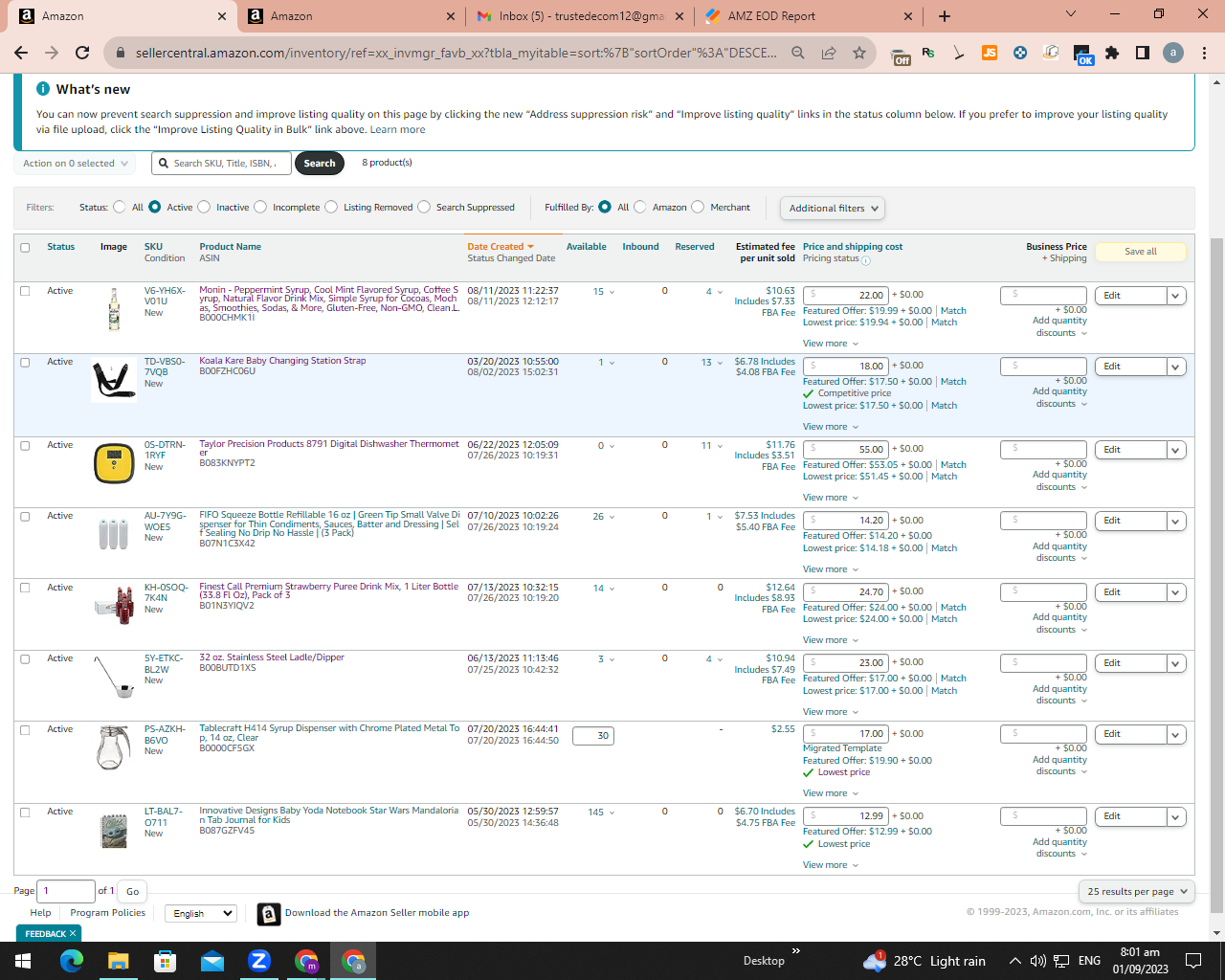The width and height of the screenshot is (1225, 980).
Task: Reload the Seller Central page
Action: point(82,53)
